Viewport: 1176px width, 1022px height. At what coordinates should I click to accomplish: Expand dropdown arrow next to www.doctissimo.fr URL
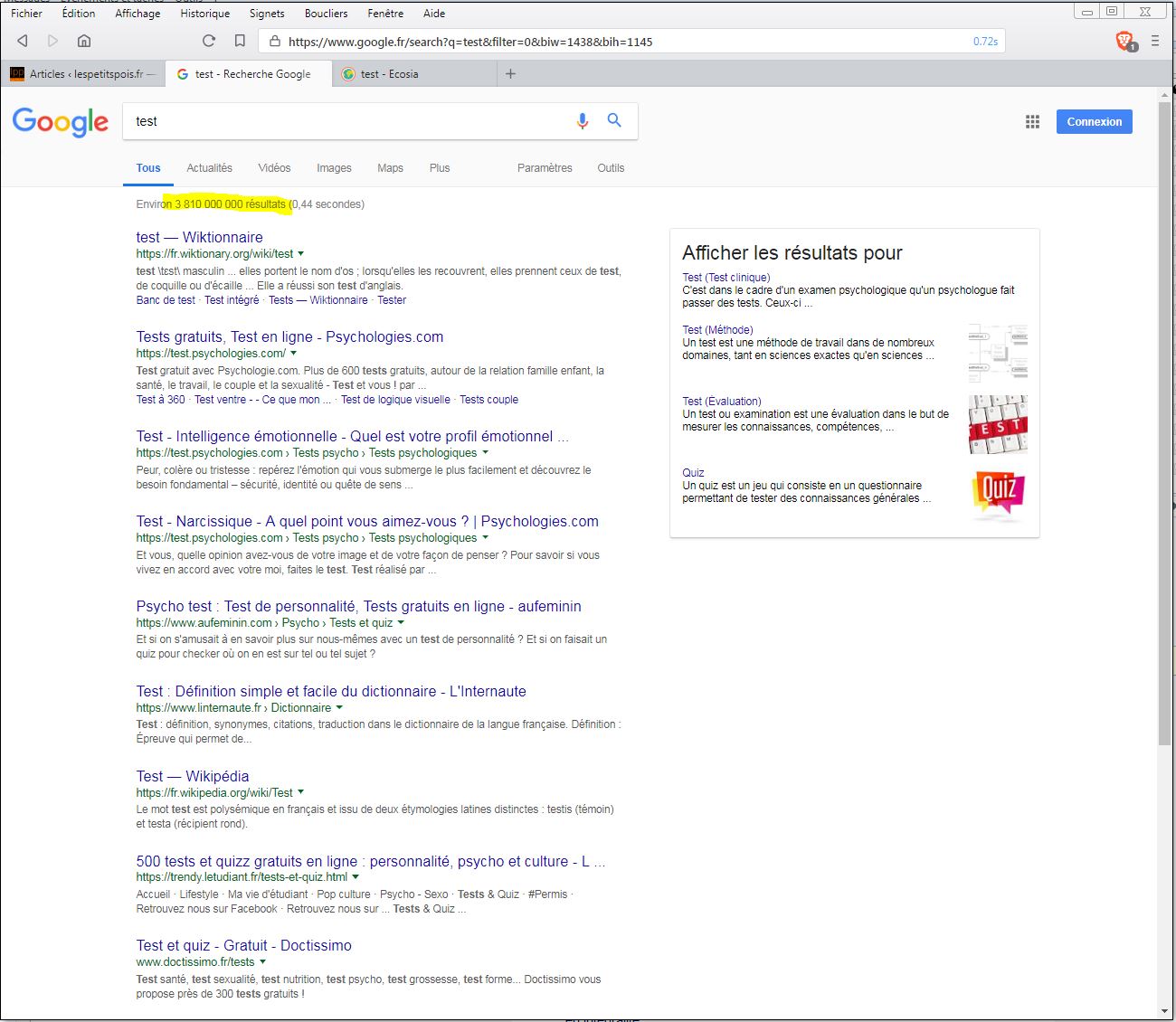click(x=263, y=962)
